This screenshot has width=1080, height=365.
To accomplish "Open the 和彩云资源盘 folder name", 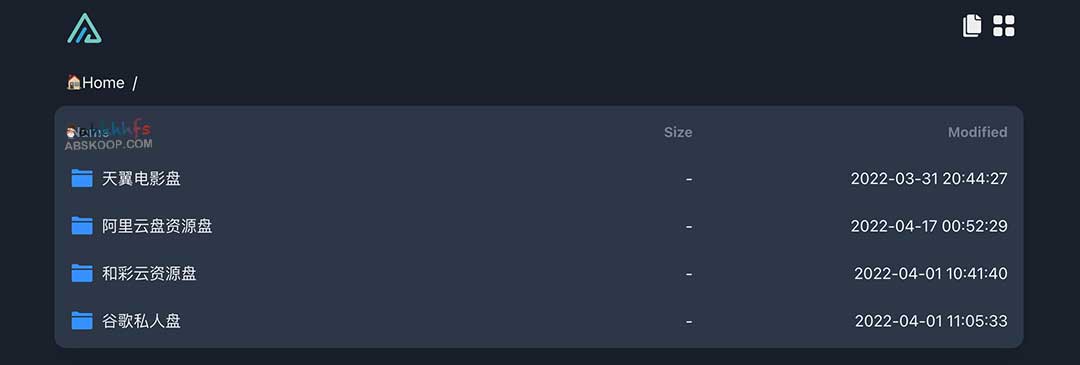I will [149, 273].
